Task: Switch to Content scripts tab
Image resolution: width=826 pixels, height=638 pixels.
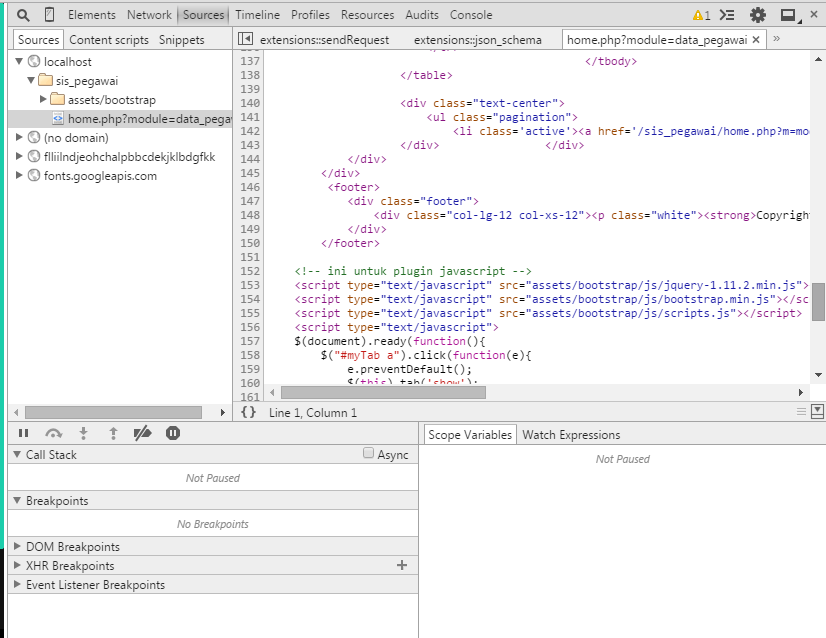Action: (x=109, y=40)
